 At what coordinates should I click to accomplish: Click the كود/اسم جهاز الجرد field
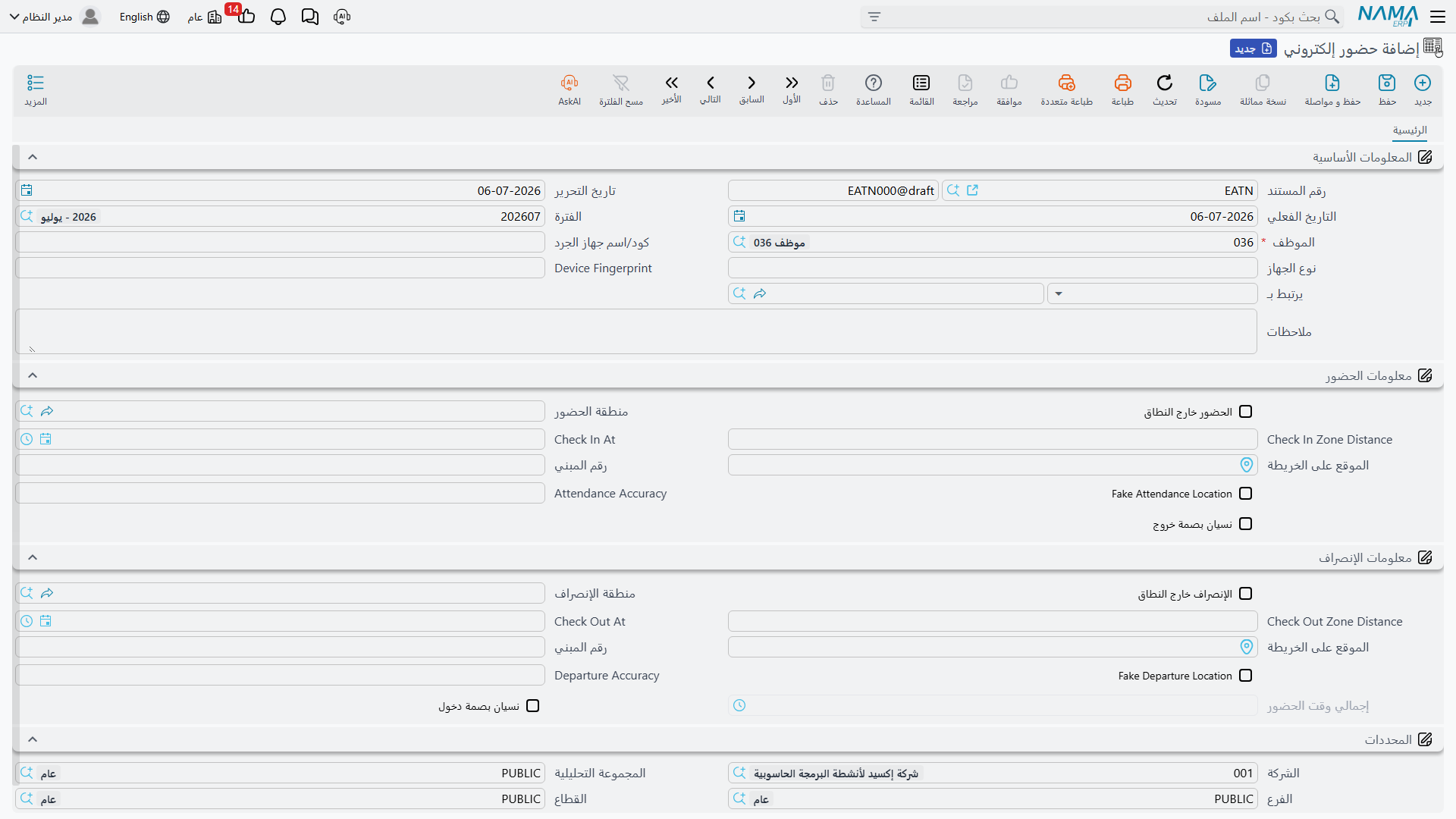click(x=280, y=242)
